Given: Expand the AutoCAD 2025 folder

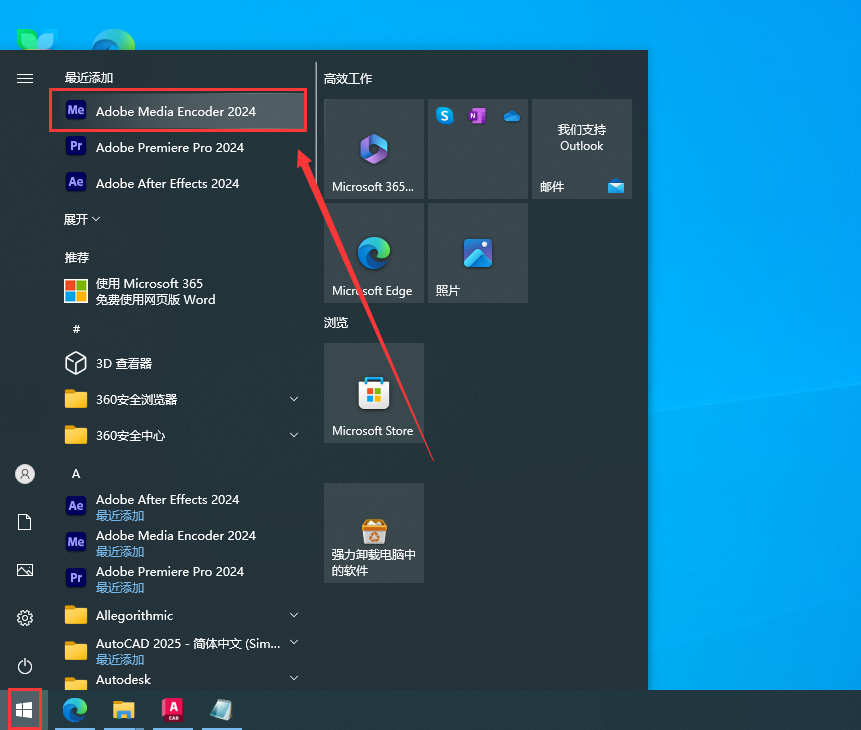Looking at the screenshot, I should [x=178, y=651].
